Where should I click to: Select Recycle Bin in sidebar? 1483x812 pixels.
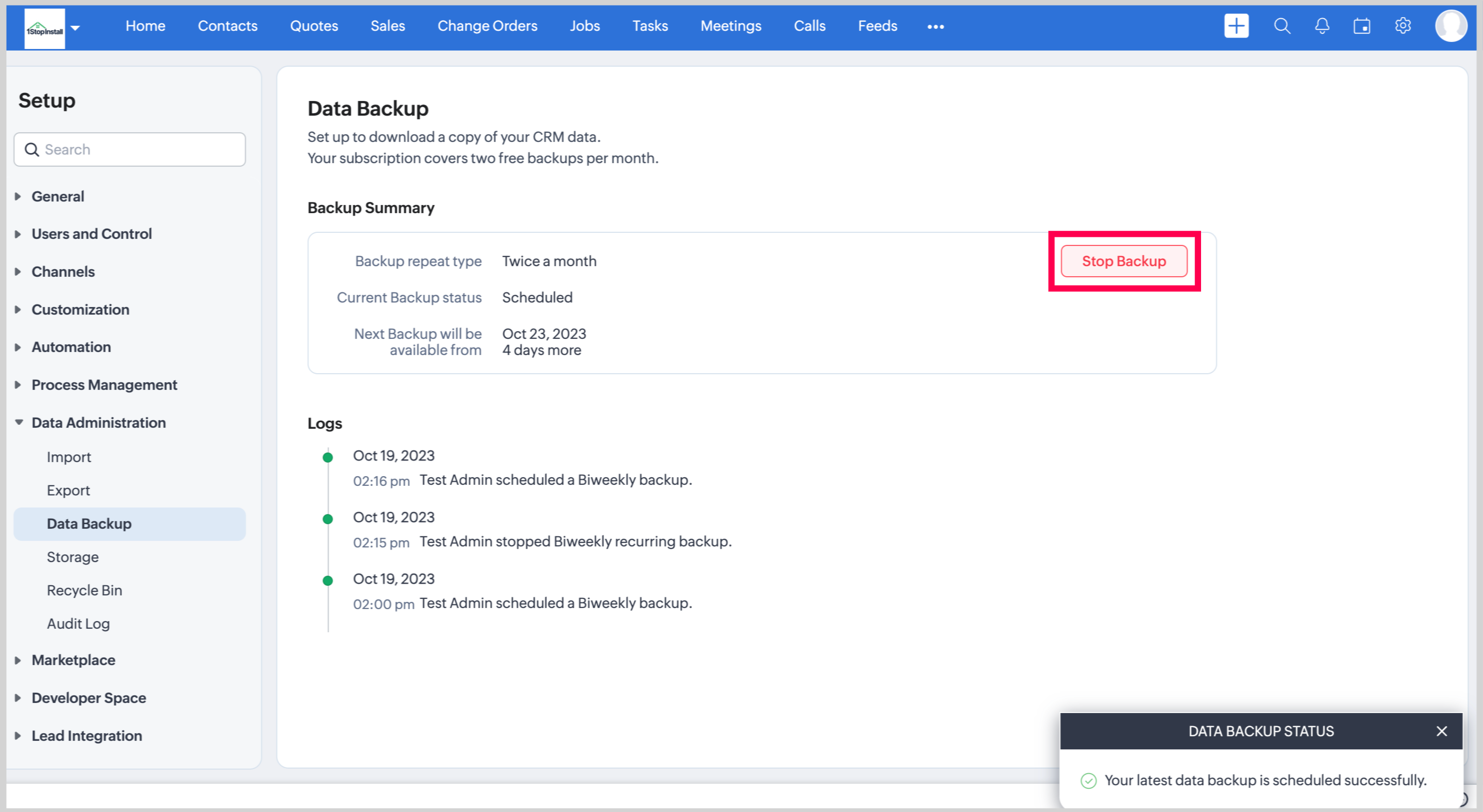[x=84, y=590]
